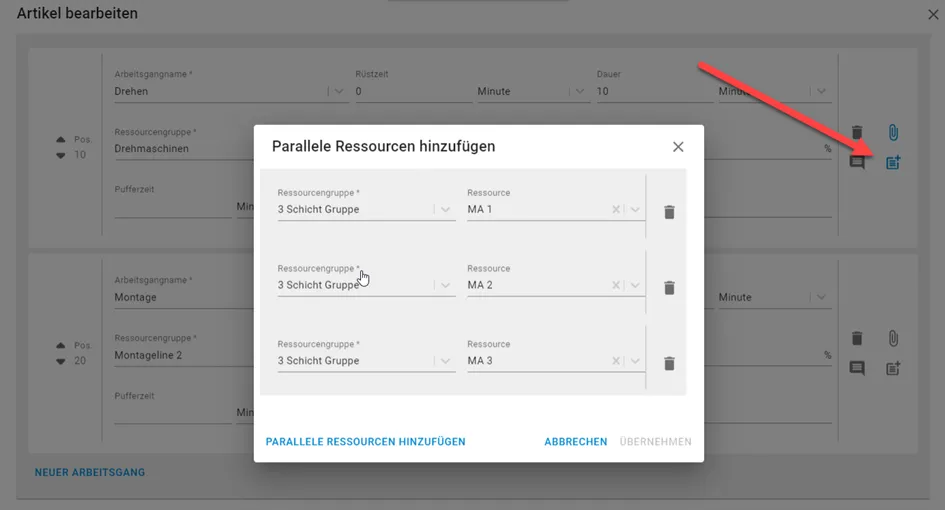Clear the MA 1 resource selection
Screen dimensions: 945x510
pos(615,209)
